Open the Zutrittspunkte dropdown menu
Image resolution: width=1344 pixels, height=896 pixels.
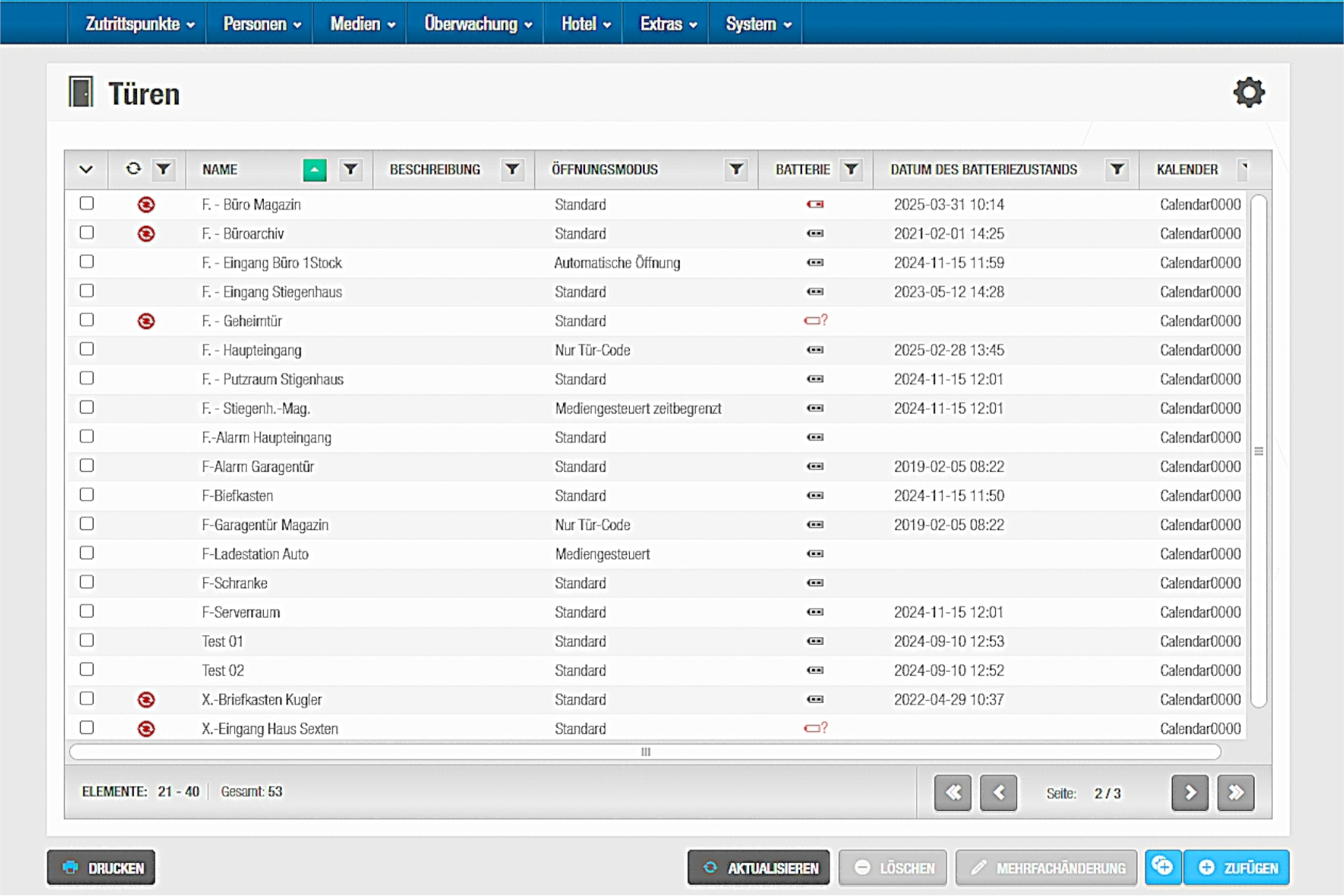pyautogui.click(x=140, y=24)
